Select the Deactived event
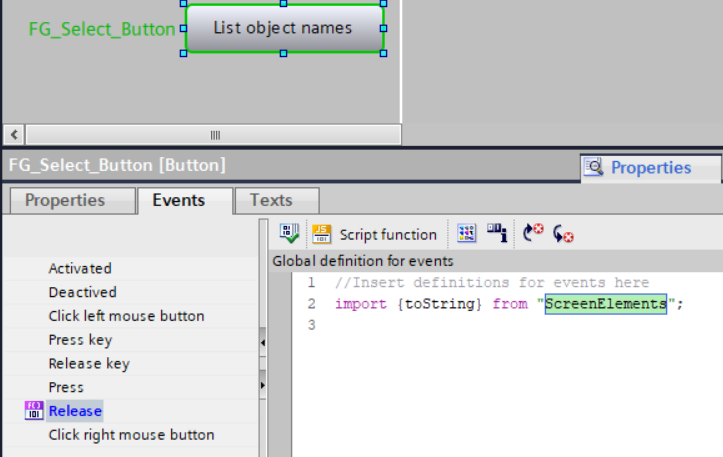Screen dimensions: 723x457 tap(83, 292)
